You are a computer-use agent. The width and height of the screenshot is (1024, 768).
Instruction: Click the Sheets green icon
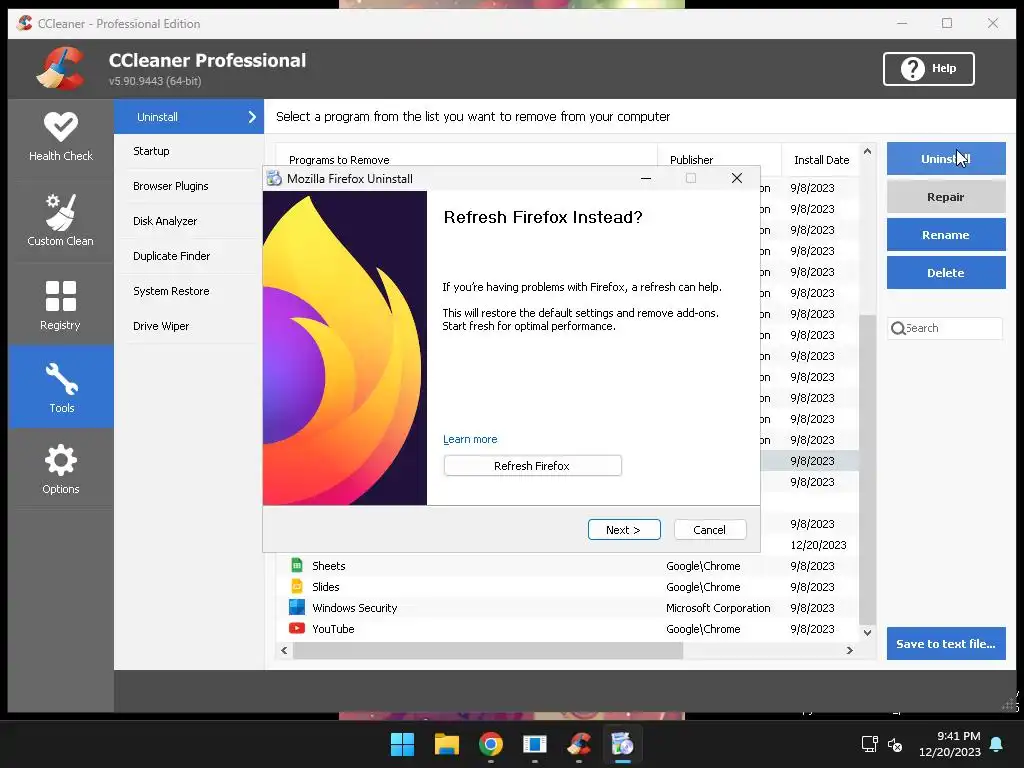coord(296,566)
